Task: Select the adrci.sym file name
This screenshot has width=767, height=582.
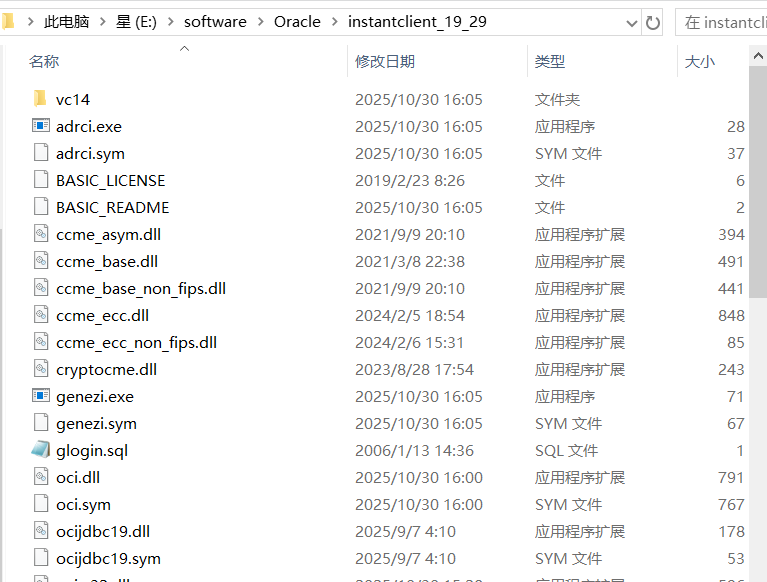Action: point(90,154)
